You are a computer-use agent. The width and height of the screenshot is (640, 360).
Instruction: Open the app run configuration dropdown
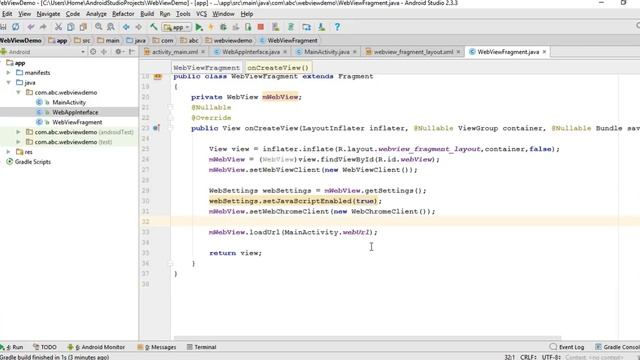click(x=176, y=27)
